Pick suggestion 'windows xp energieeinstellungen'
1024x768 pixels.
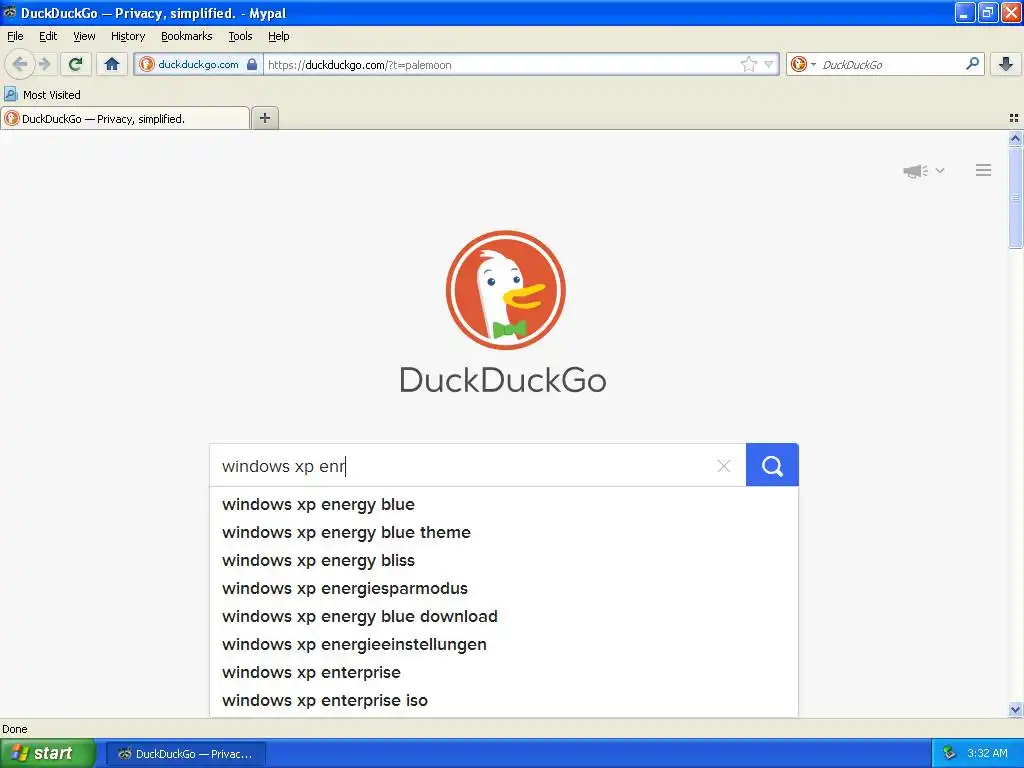[x=504, y=645]
